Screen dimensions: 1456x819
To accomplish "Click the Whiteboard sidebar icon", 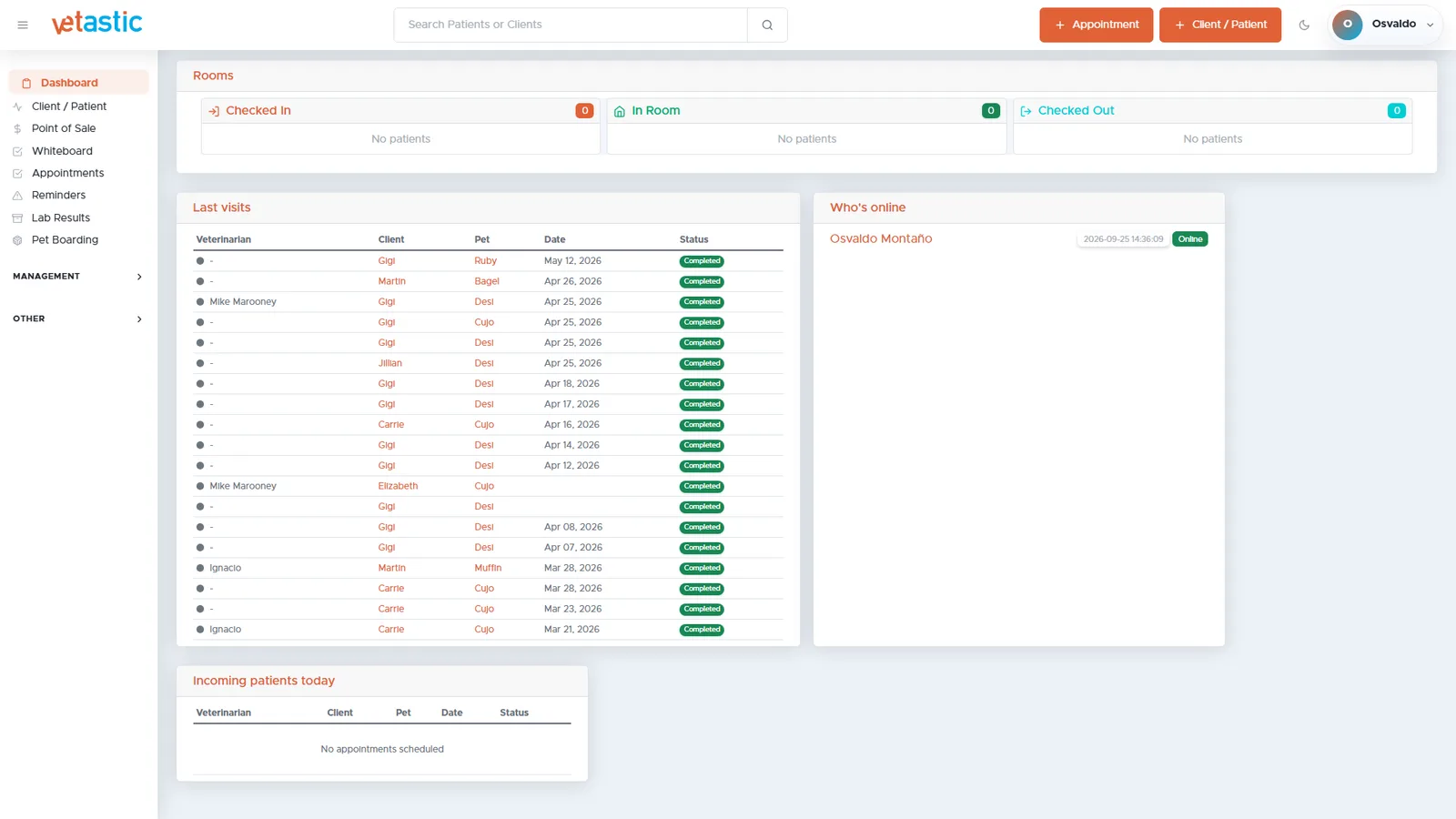I will [17, 151].
